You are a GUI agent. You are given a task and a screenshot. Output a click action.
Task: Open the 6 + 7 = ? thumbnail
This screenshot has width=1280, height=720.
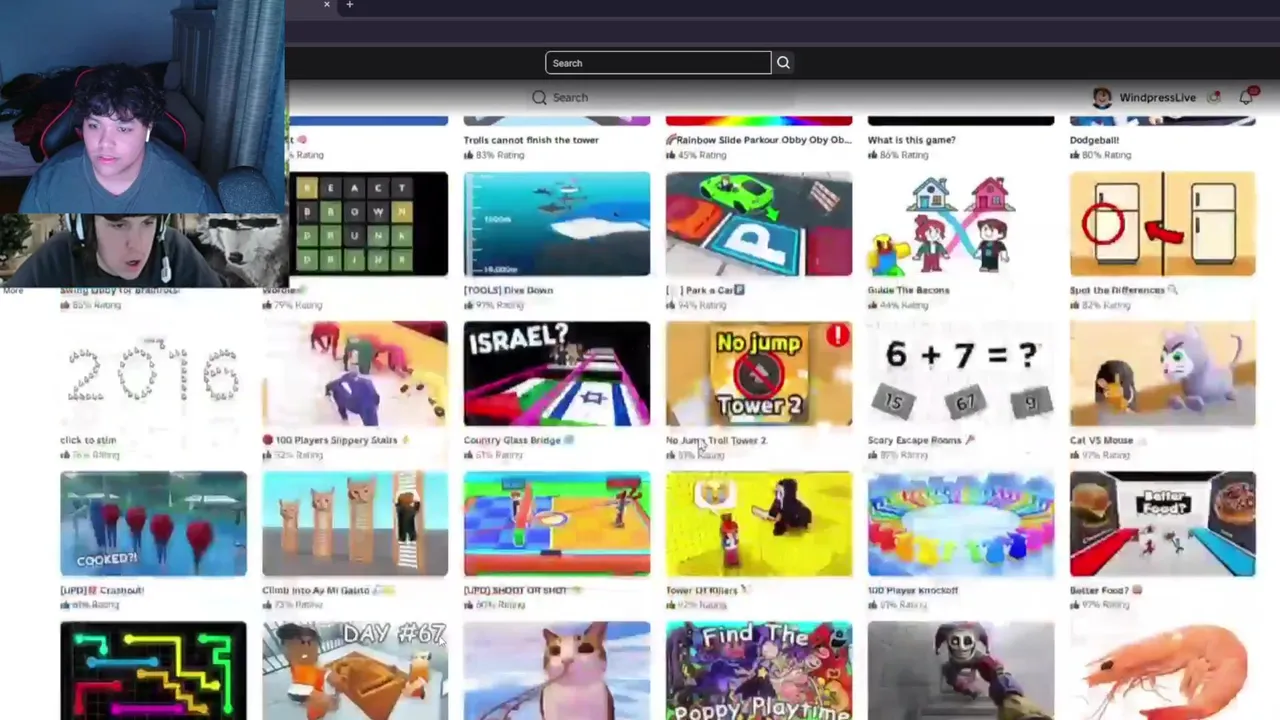pyautogui.click(x=961, y=374)
